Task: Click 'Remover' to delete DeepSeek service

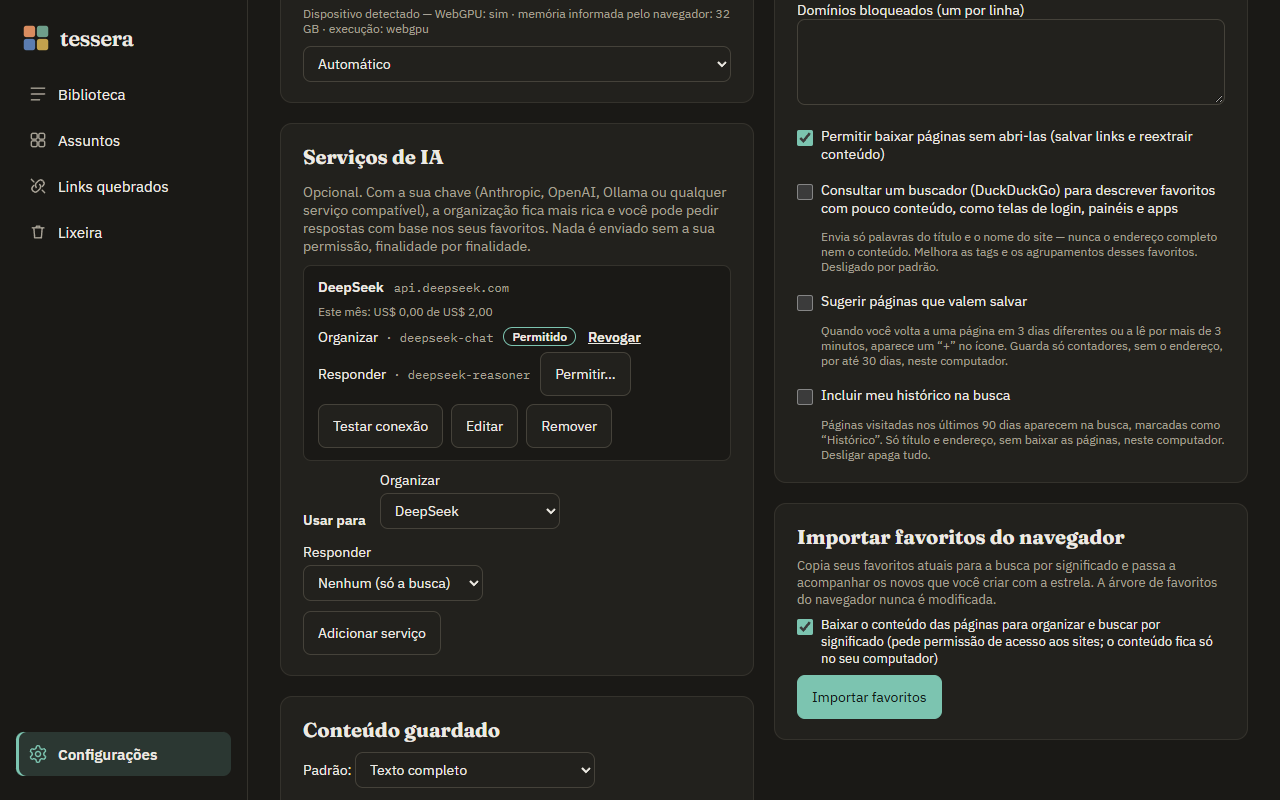Action: pos(569,426)
